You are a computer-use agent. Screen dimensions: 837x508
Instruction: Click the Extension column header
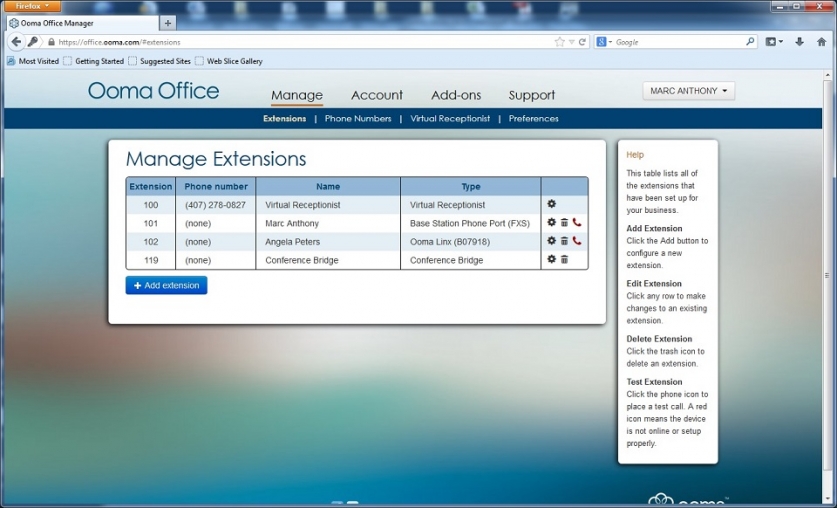coord(151,186)
